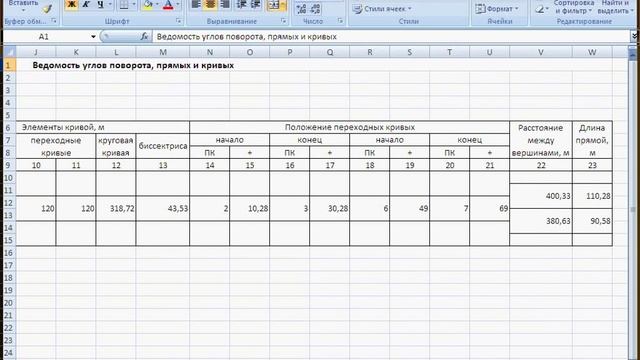640x360 pixels.
Task: Click the fill color bucket icon
Action: click(x=148, y=4)
